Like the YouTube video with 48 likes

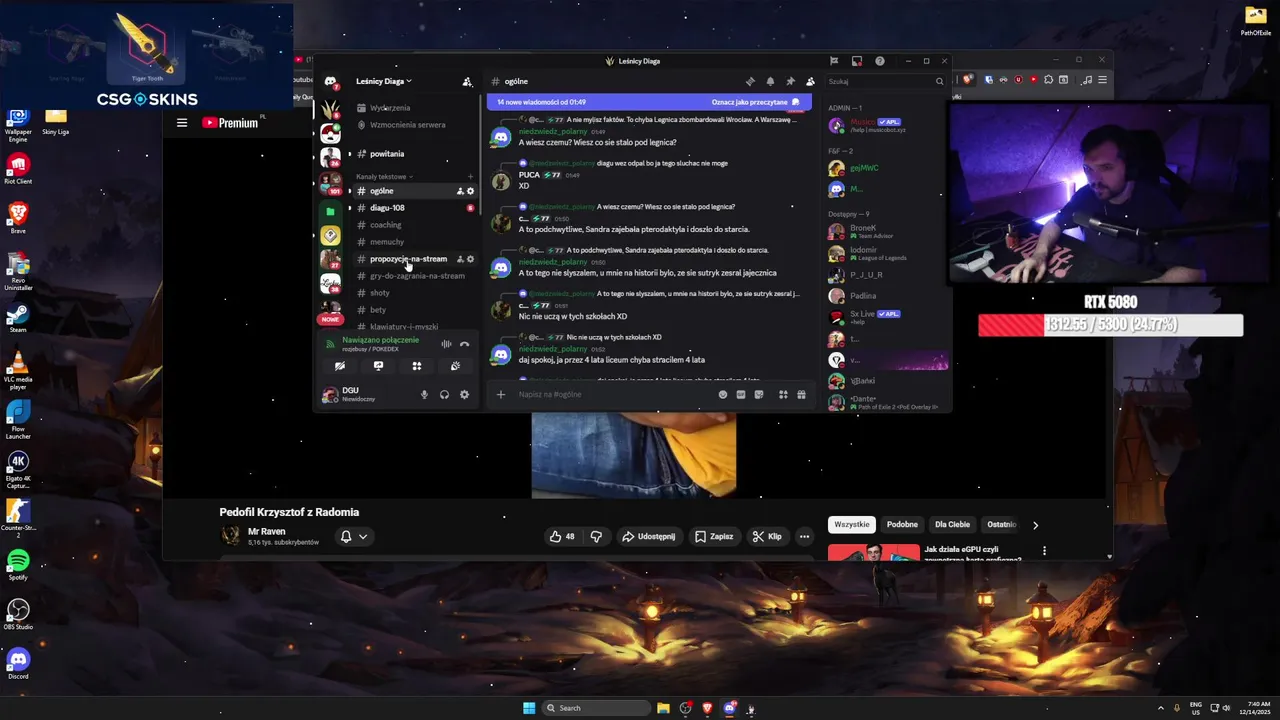[x=563, y=536]
